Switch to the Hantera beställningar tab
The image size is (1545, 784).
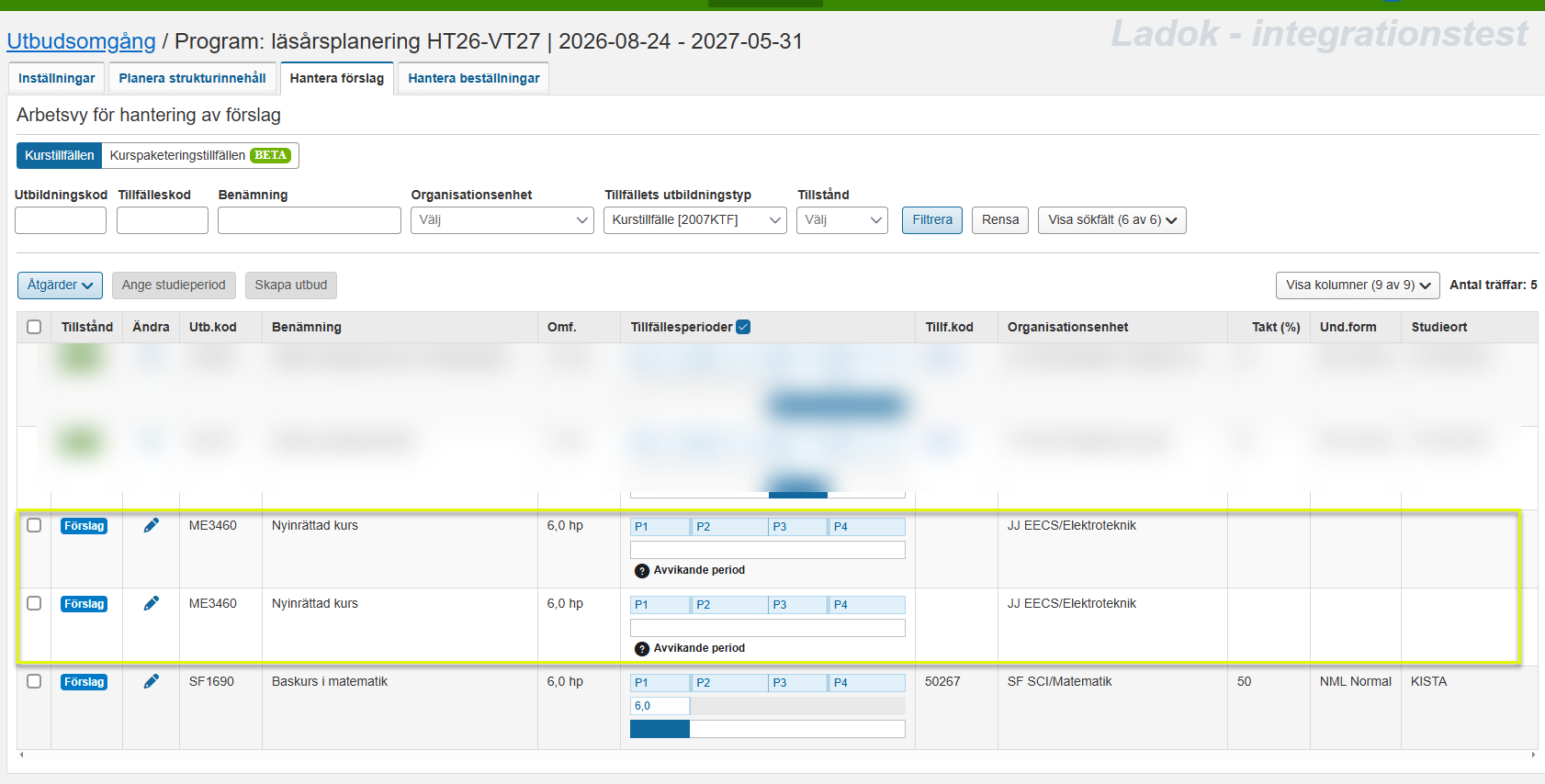[473, 78]
